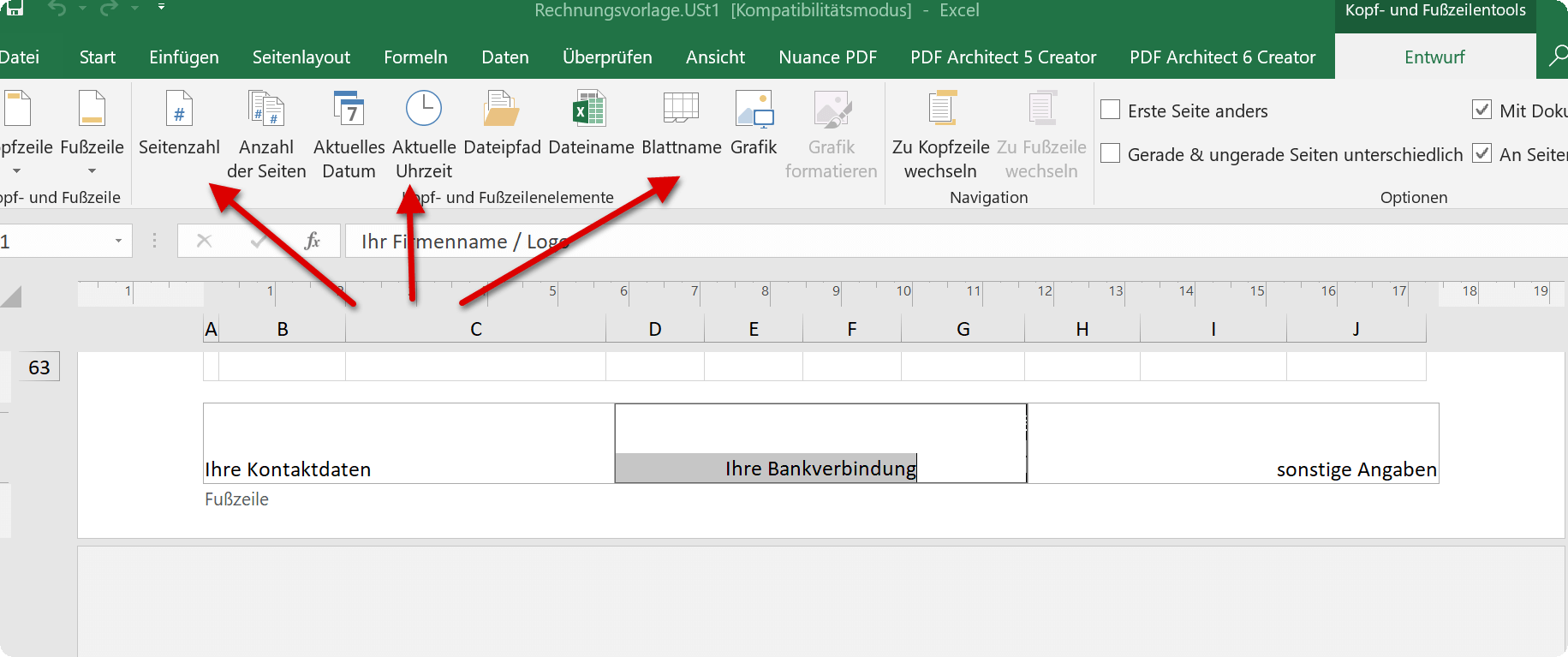
Task: Click the search magnifier icon
Action: click(1557, 57)
